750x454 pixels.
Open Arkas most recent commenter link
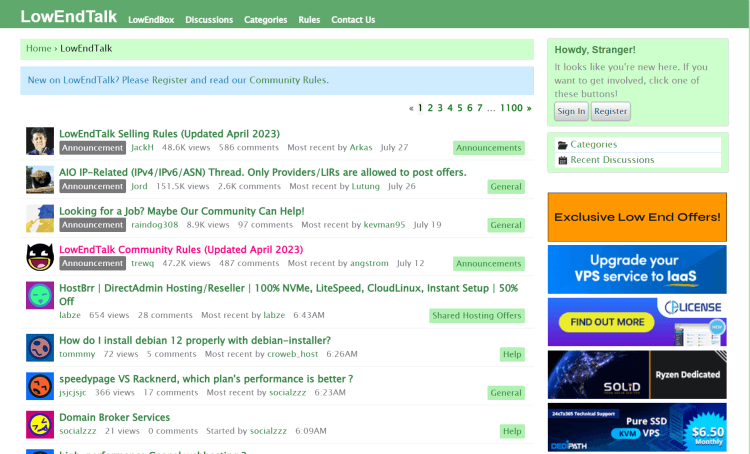[361, 147]
